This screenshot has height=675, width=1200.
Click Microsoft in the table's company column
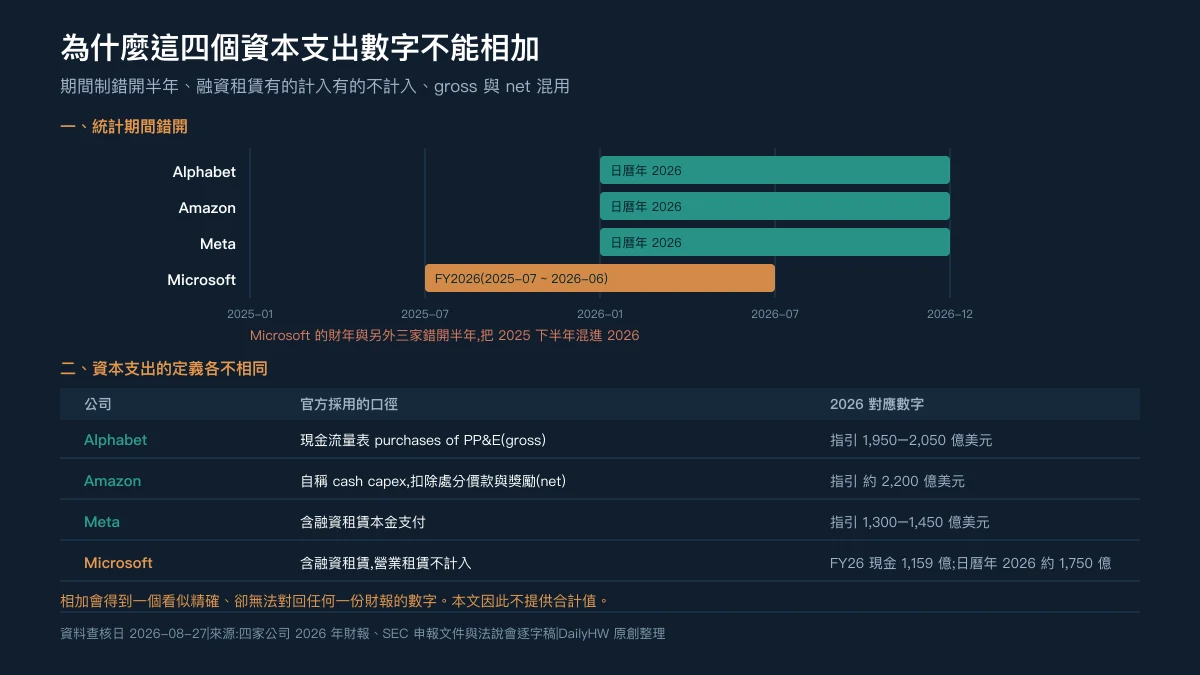[118, 563]
